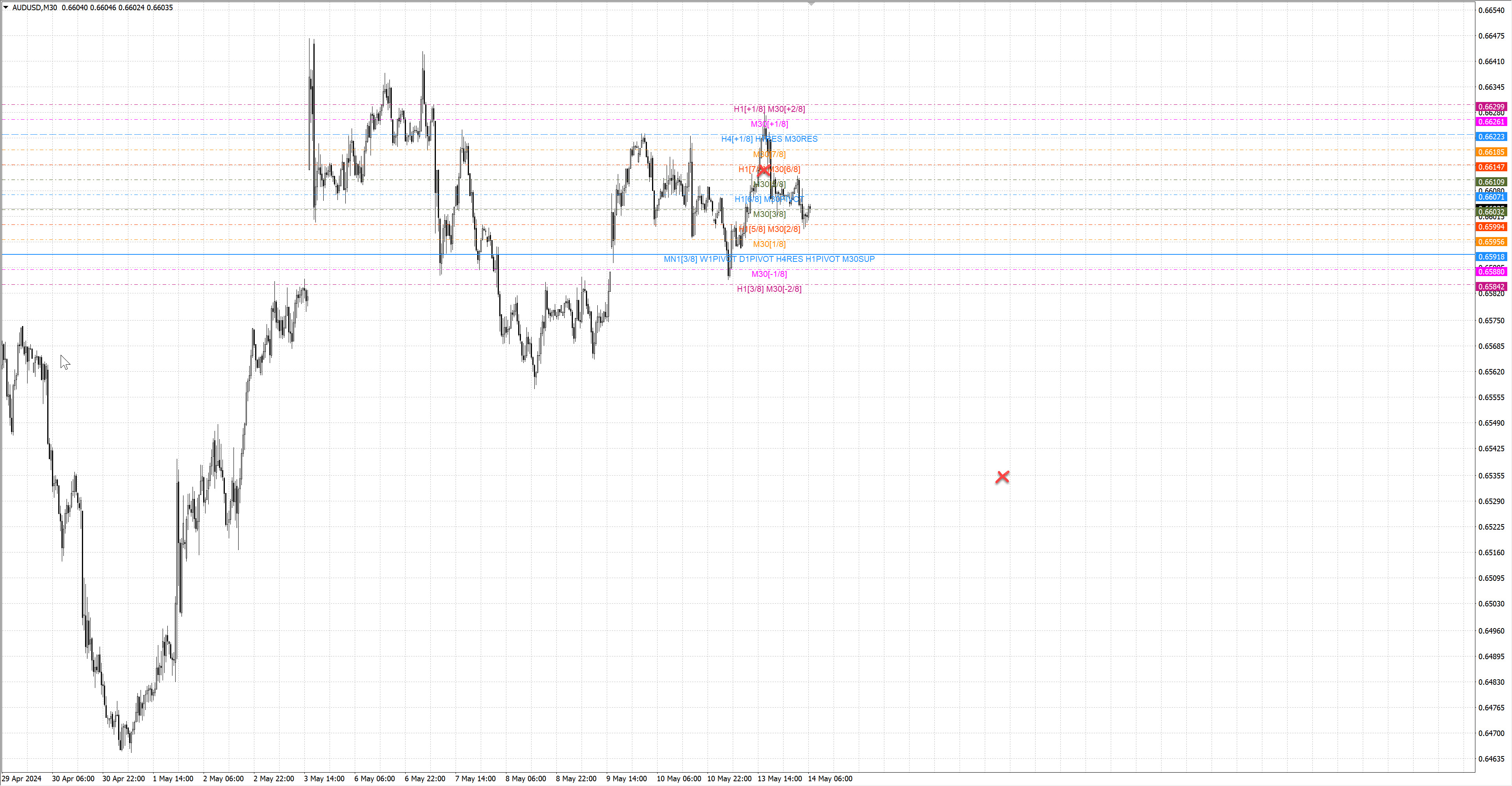This screenshot has width=1512, height=786.
Task: Click the H4[+1/8] H1RES M30RES level label
Action: pos(769,139)
